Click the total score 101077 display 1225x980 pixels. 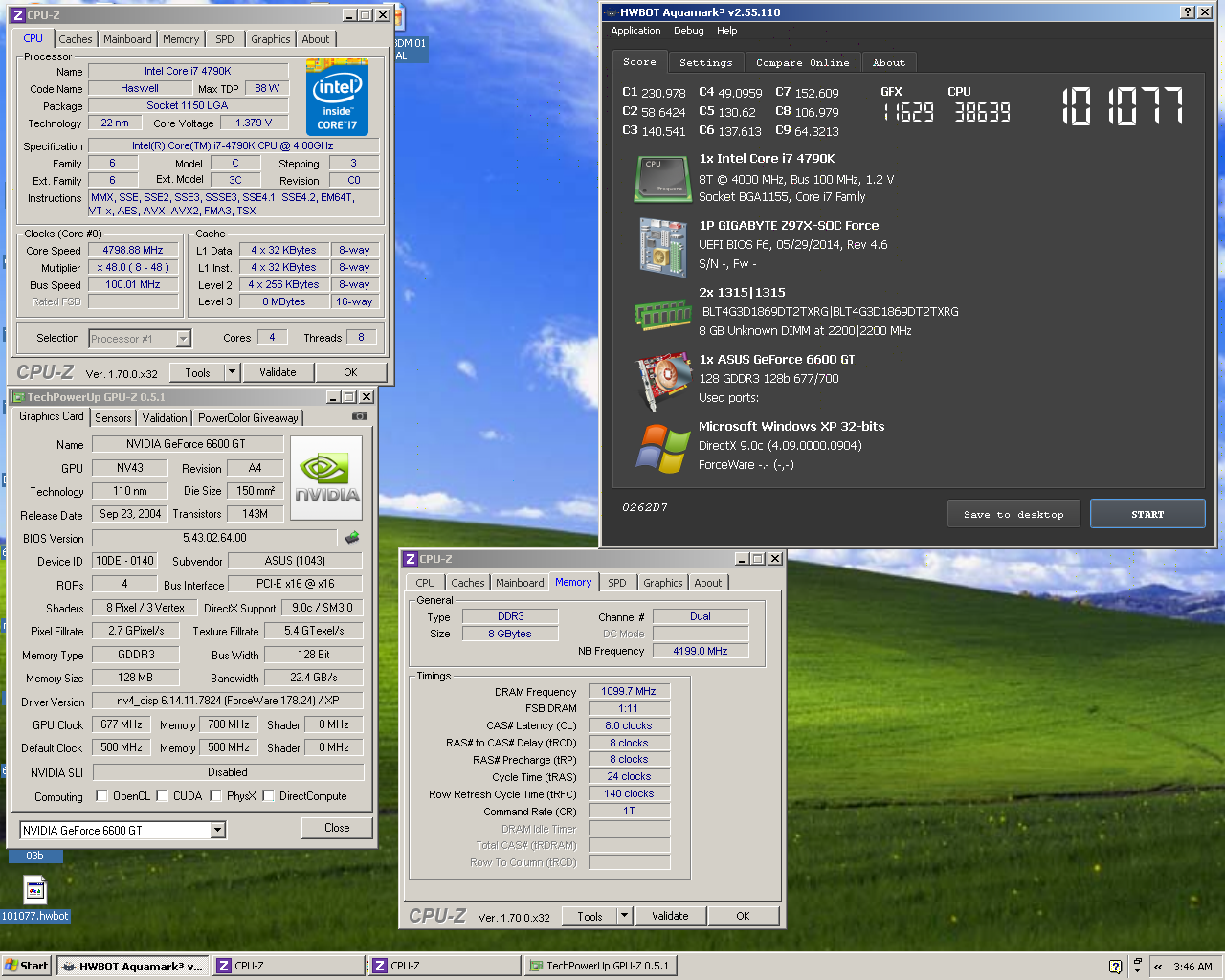click(x=1122, y=106)
